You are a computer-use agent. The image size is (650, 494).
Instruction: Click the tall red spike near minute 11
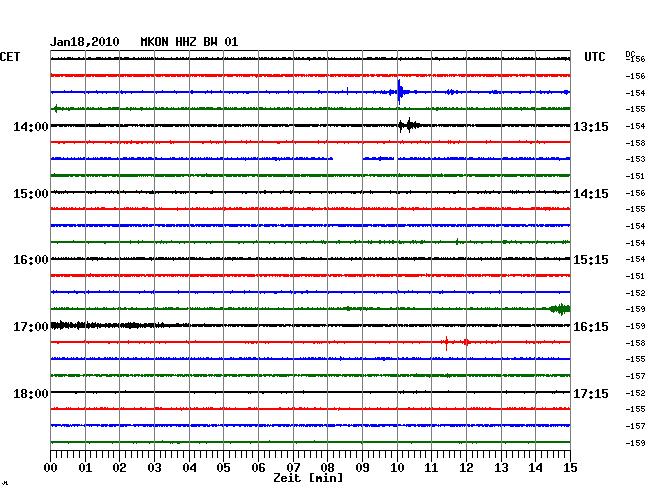446,343
